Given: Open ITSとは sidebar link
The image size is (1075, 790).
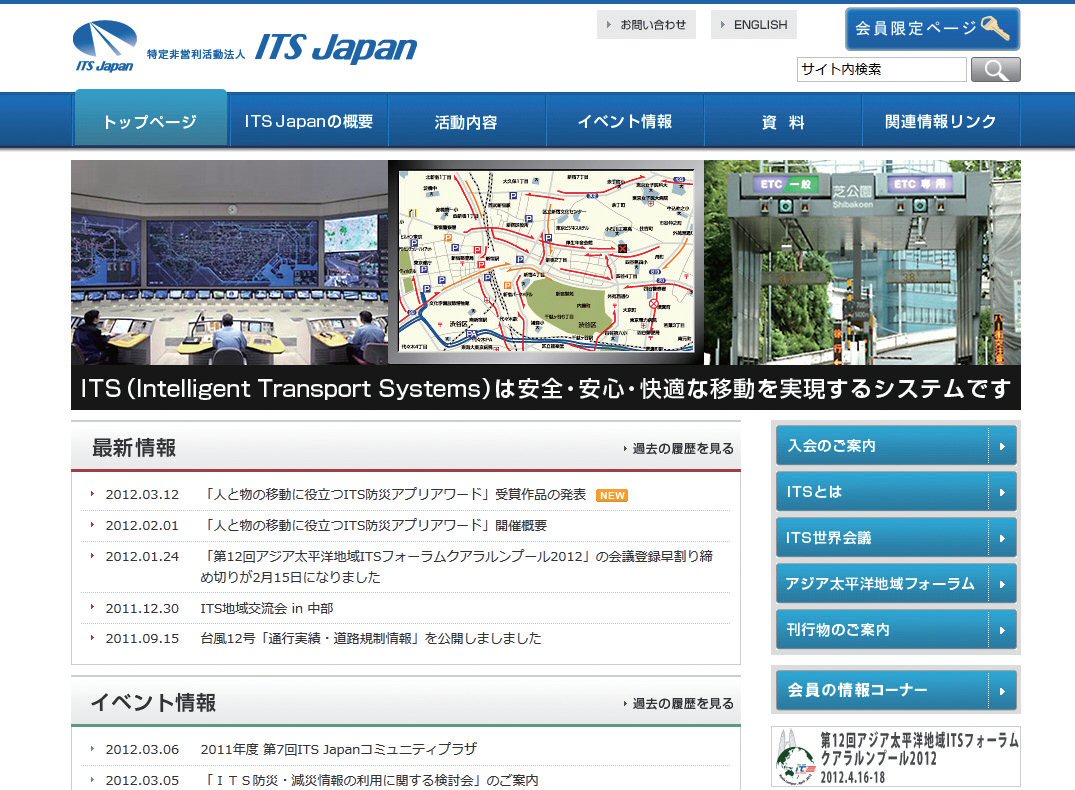Looking at the screenshot, I should (x=896, y=492).
